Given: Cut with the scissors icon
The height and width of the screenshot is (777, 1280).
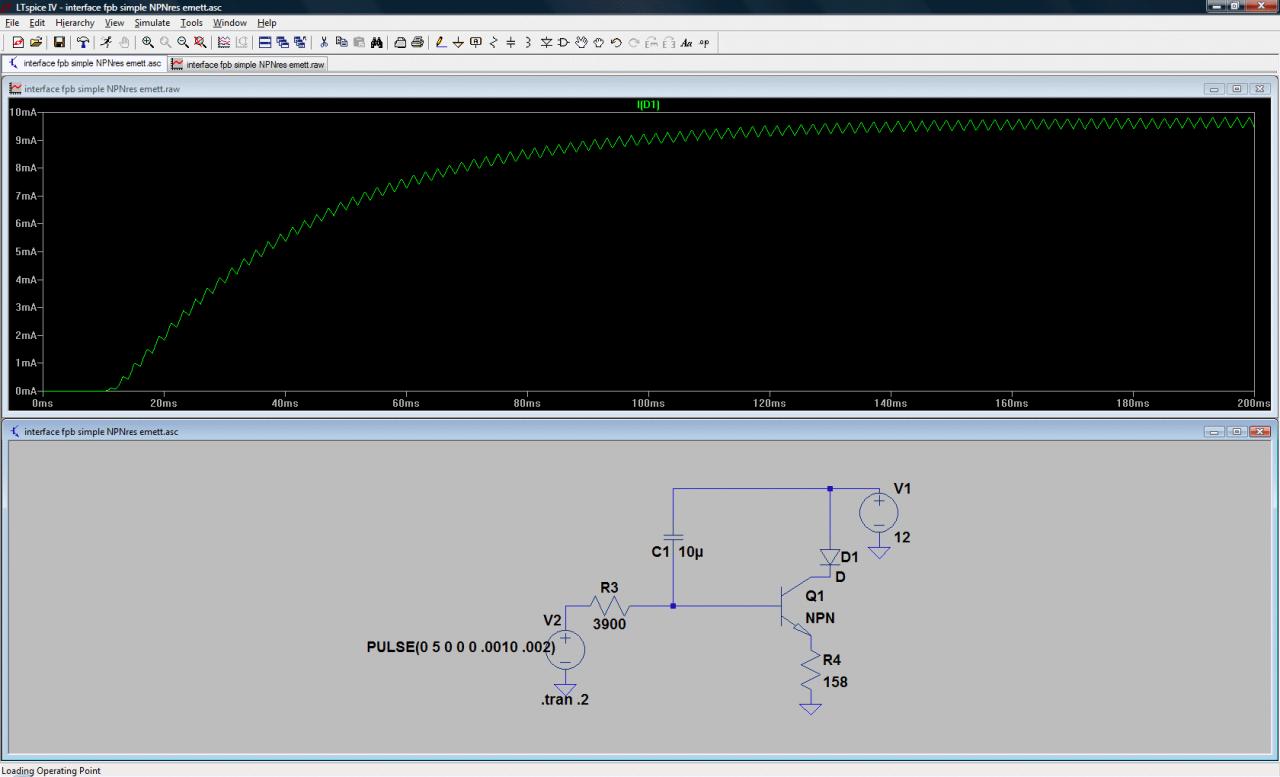Looking at the screenshot, I should [x=324, y=42].
